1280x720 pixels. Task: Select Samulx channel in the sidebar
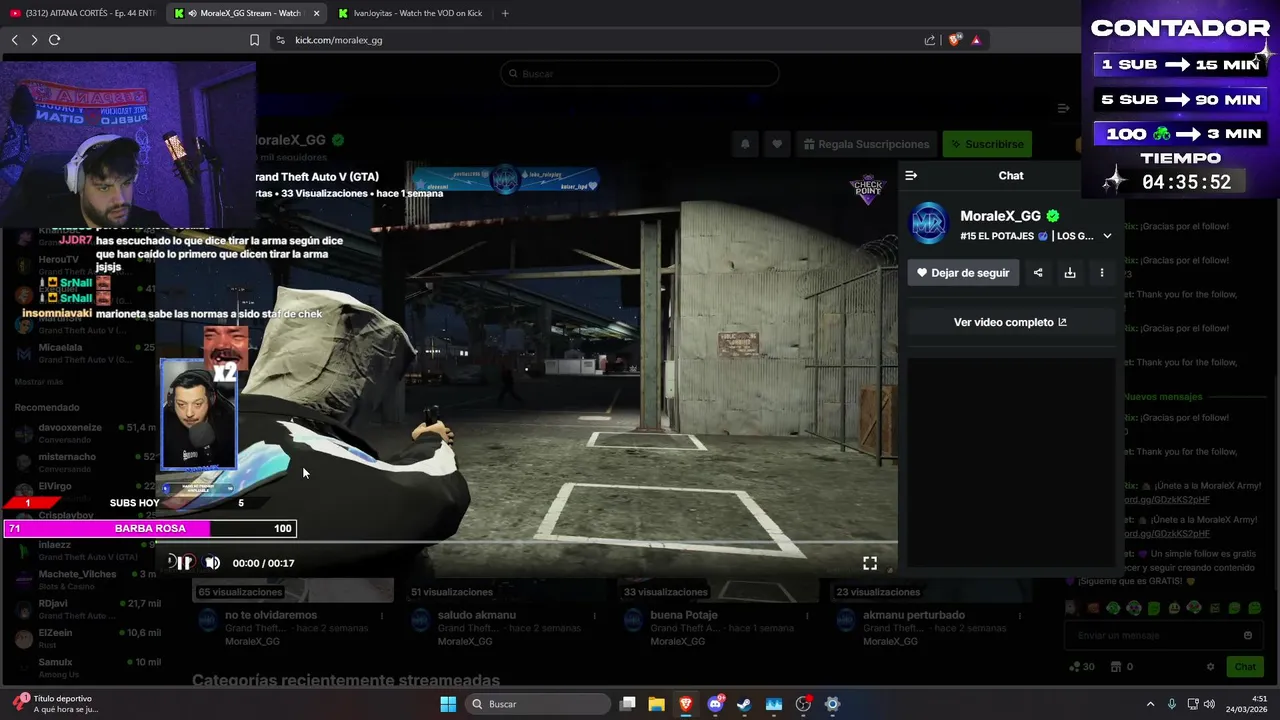coord(85,667)
